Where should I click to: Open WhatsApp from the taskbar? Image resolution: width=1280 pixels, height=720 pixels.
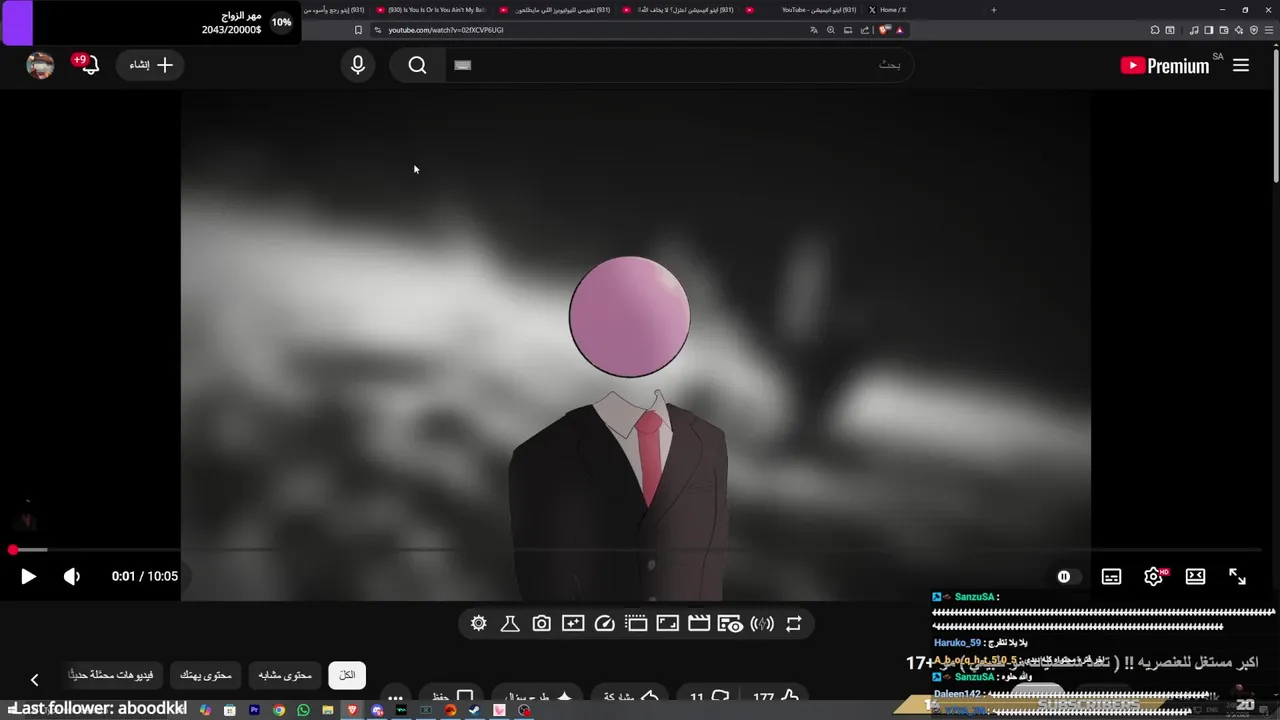[x=303, y=710]
